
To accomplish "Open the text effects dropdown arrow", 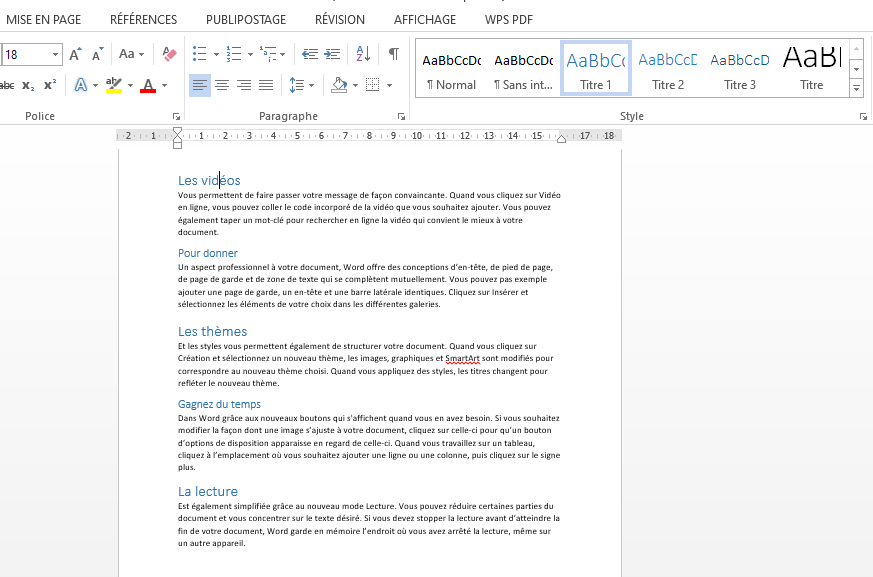I will 95,85.
